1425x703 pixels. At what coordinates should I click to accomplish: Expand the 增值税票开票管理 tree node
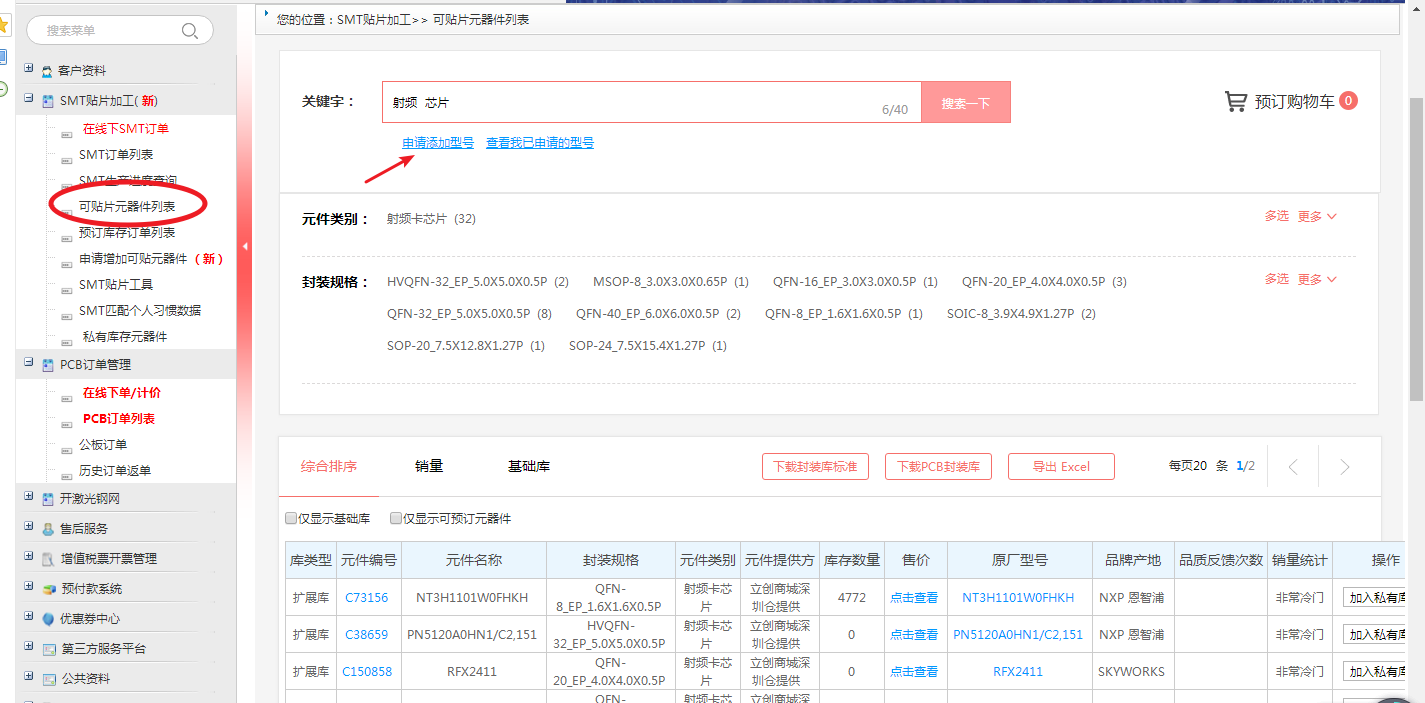[x=29, y=558]
